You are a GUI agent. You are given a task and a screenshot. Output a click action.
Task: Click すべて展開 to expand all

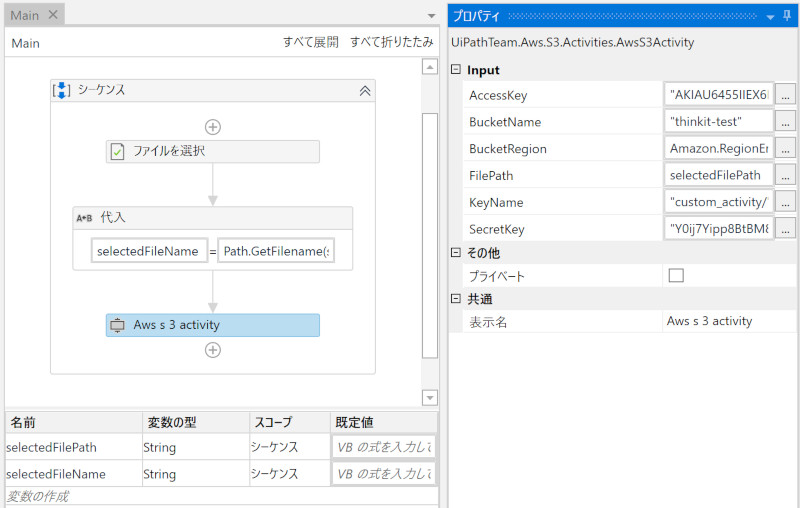coord(310,42)
